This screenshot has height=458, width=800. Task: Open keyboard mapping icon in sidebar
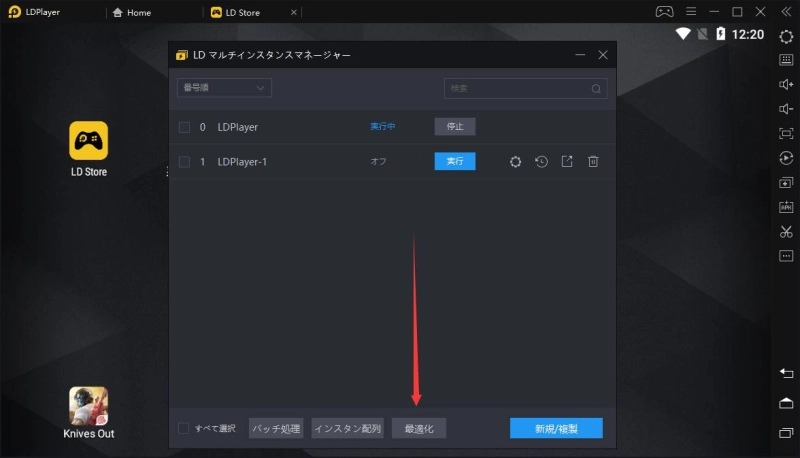click(786, 60)
